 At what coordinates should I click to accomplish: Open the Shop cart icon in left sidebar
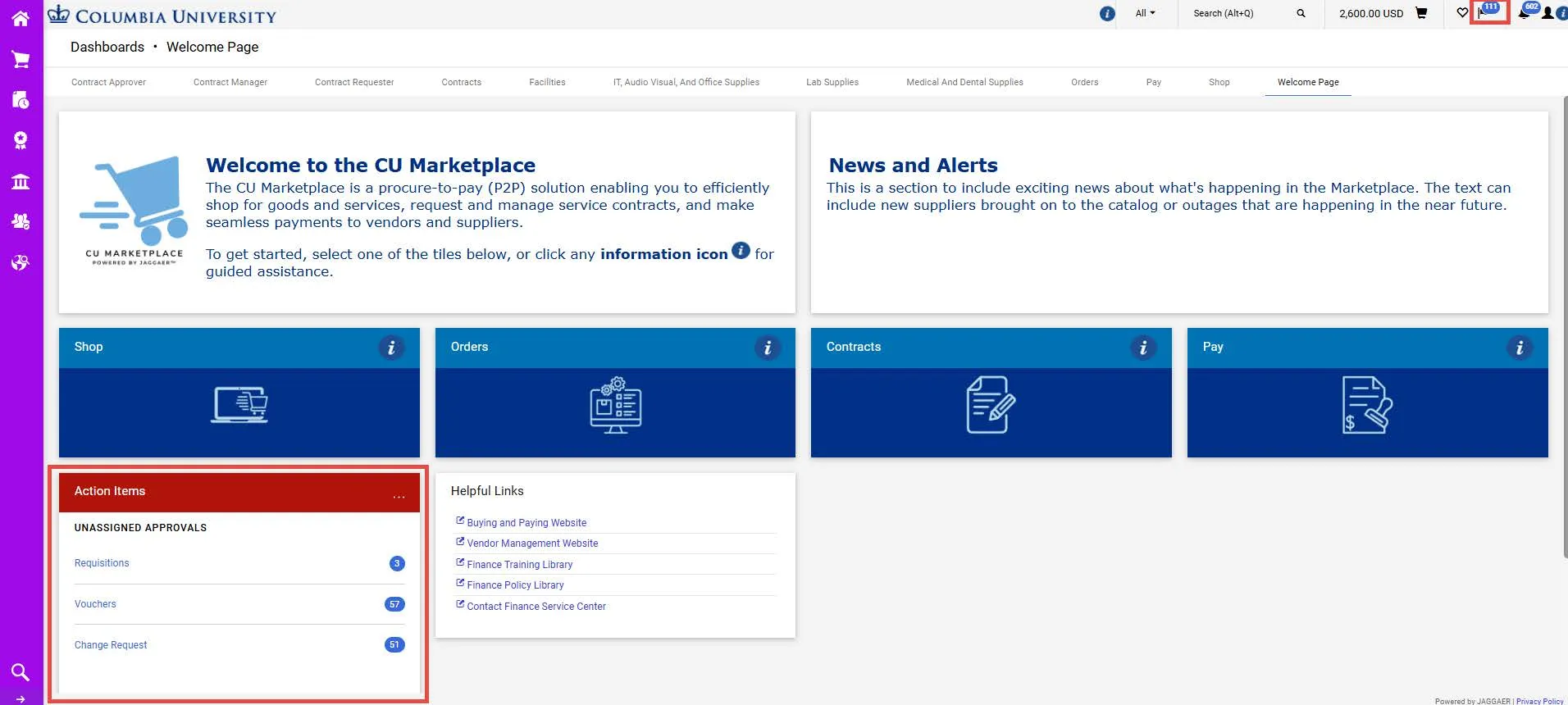click(x=21, y=59)
